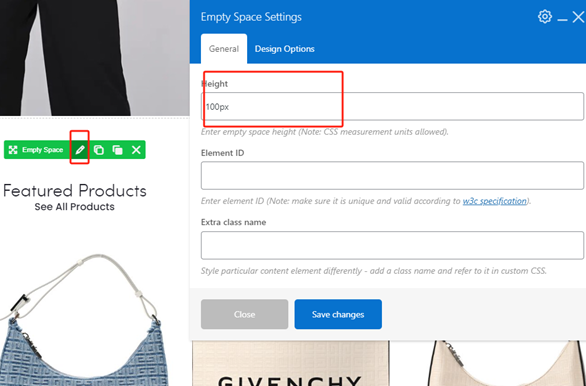Close the Empty Space Settings panel via X
Screen dimensions: 586x386
(578, 17)
